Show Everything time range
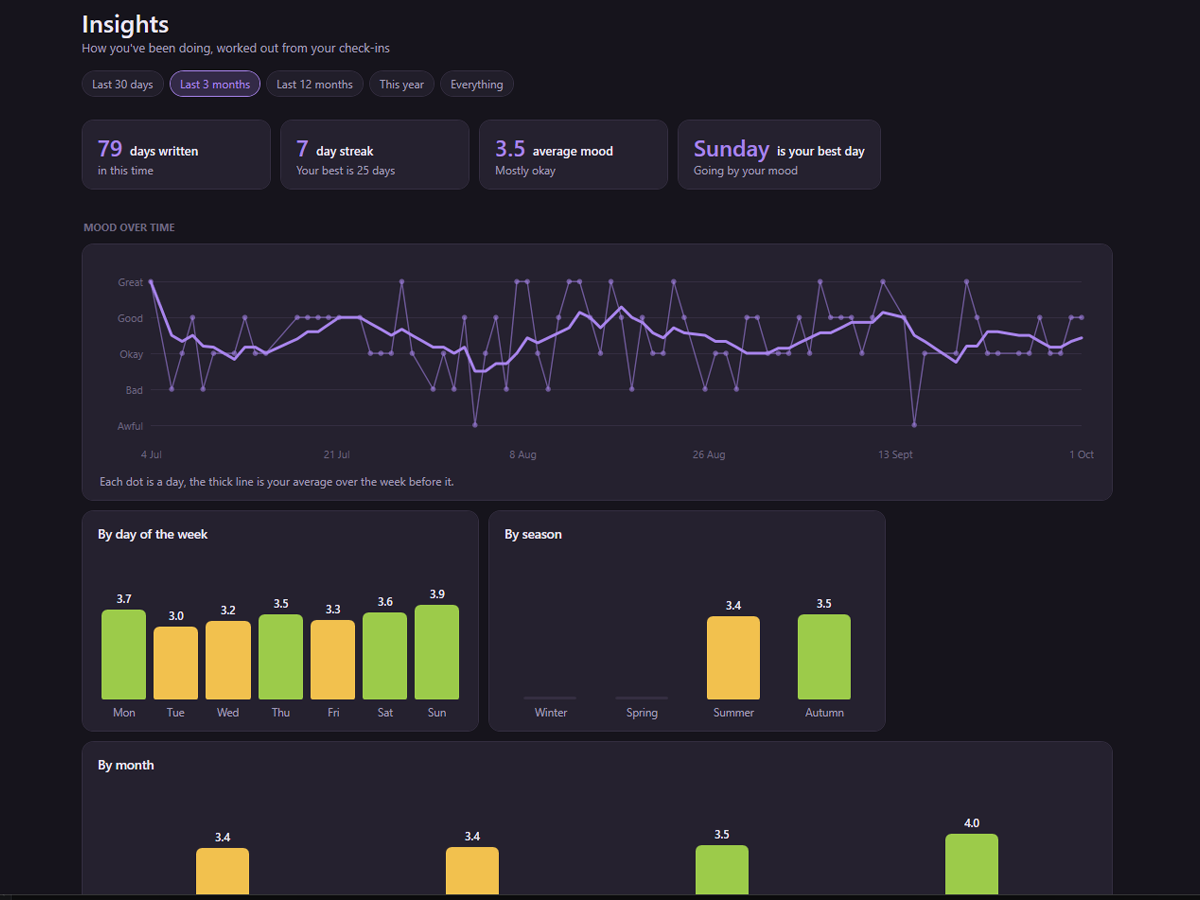Image resolution: width=1200 pixels, height=900 pixels. [476, 84]
